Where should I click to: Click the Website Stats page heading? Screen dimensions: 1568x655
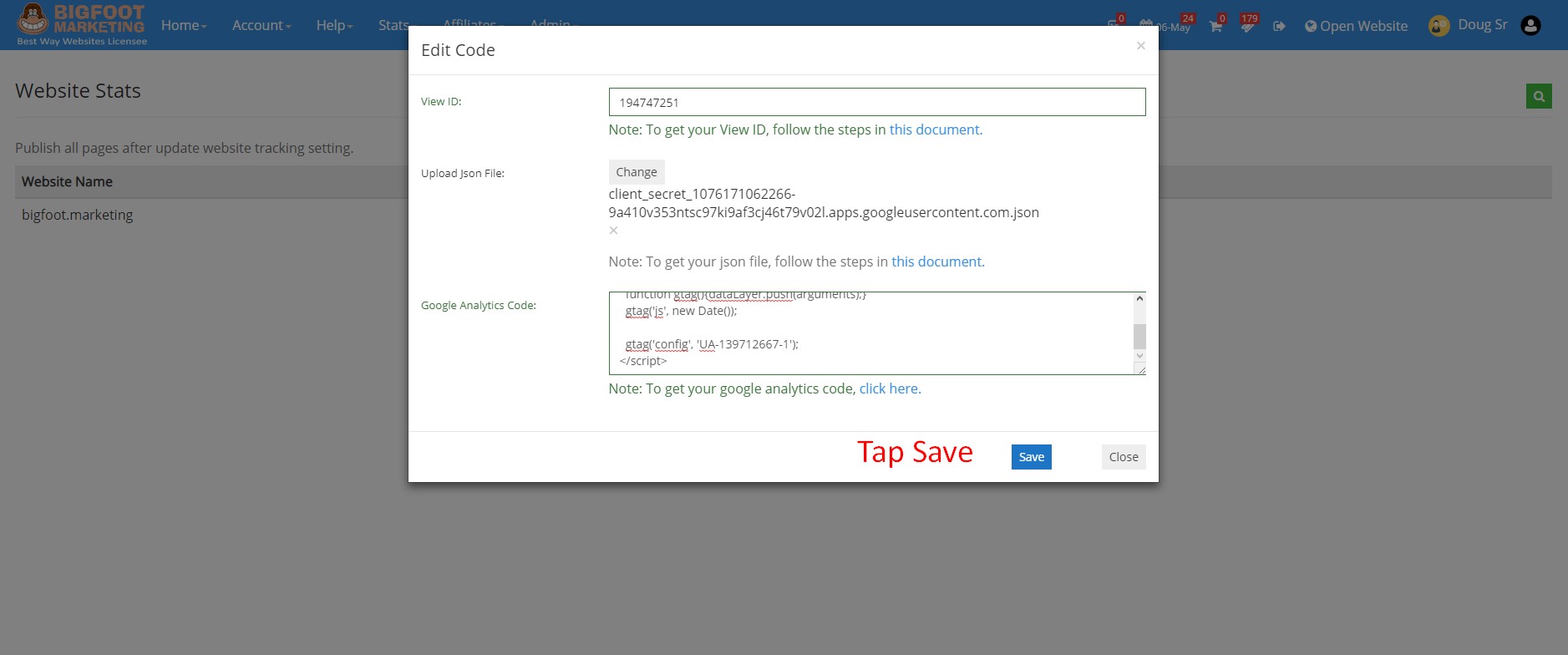78,90
